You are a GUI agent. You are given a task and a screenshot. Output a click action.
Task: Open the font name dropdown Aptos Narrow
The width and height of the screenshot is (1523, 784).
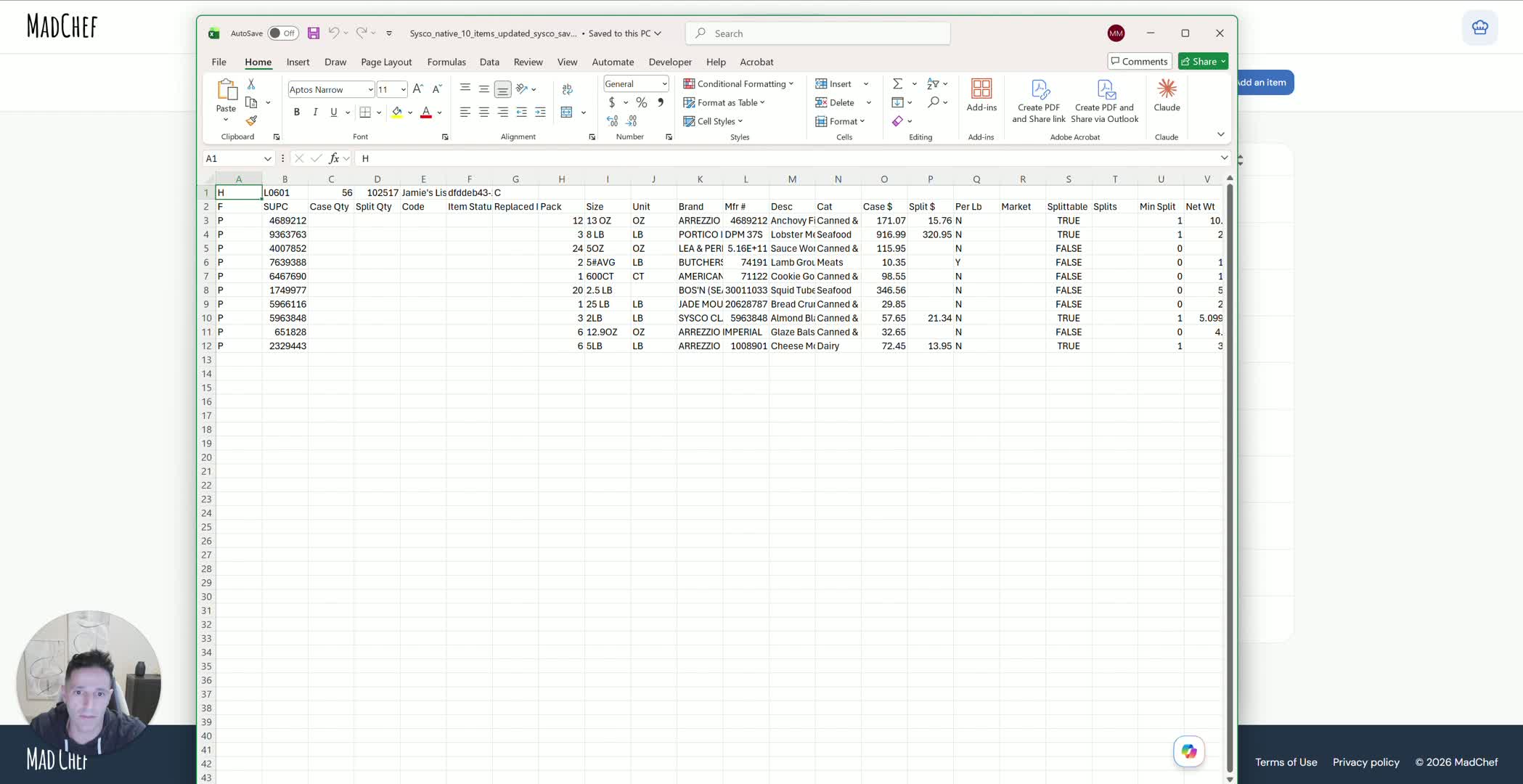(x=370, y=89)
